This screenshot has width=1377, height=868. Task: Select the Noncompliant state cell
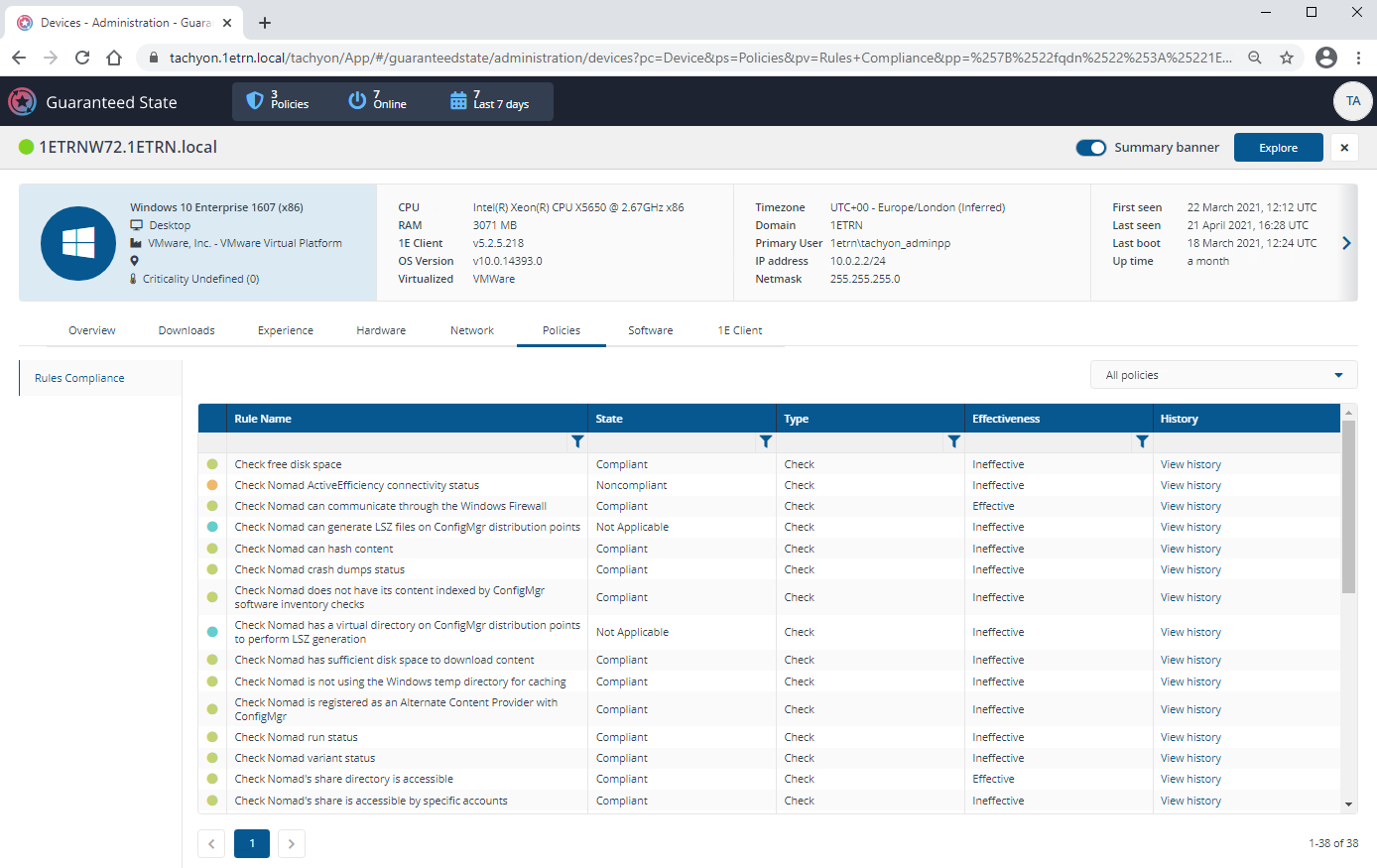(631, 485)
